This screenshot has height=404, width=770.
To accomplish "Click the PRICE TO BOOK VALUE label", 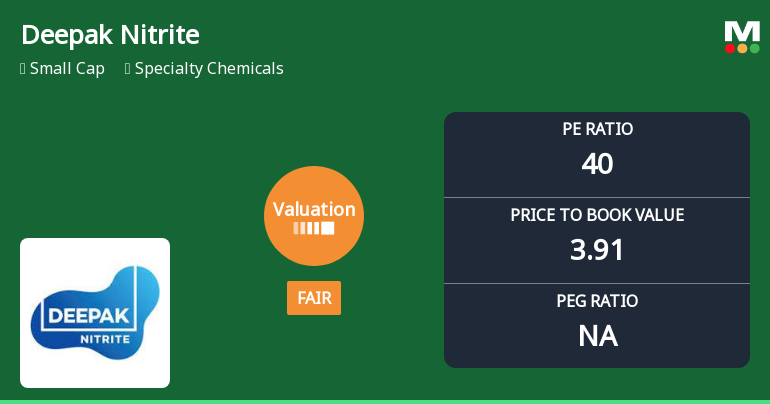I will point(597,215).
